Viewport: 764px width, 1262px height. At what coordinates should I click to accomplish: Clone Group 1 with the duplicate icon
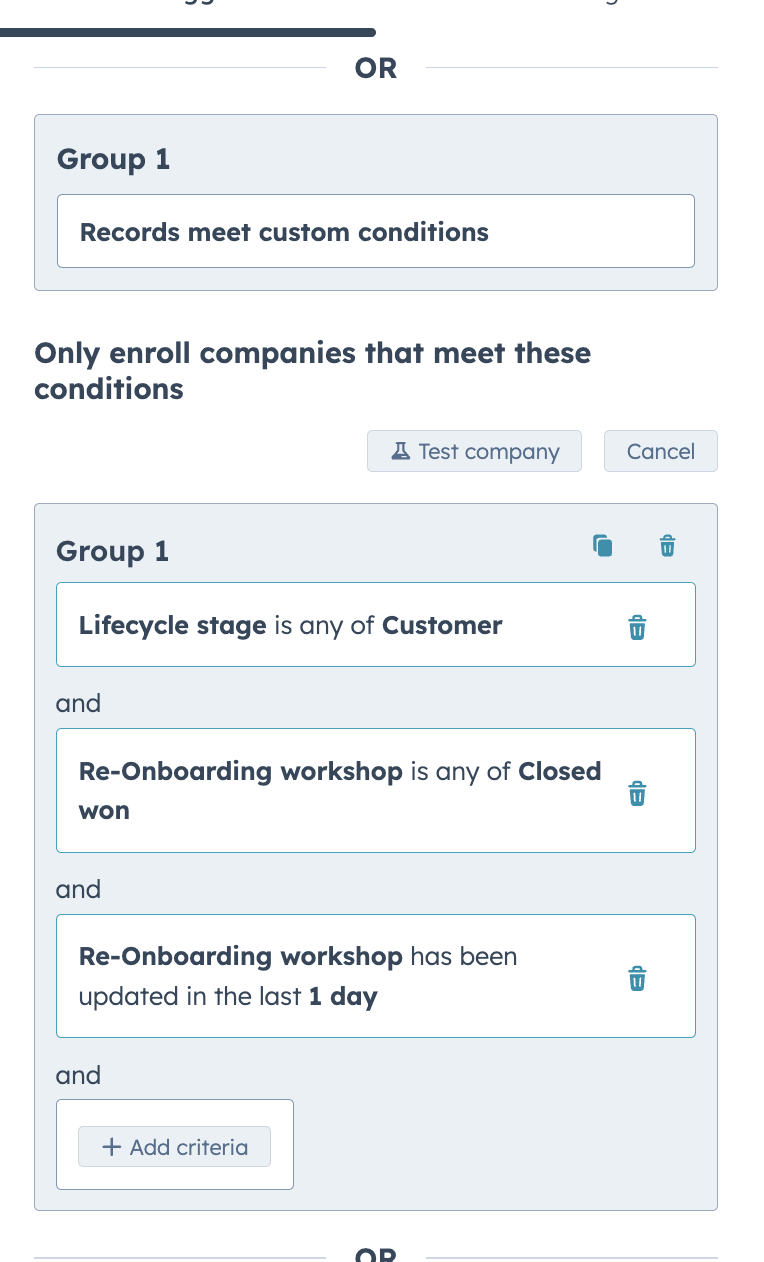coord(602,546)
